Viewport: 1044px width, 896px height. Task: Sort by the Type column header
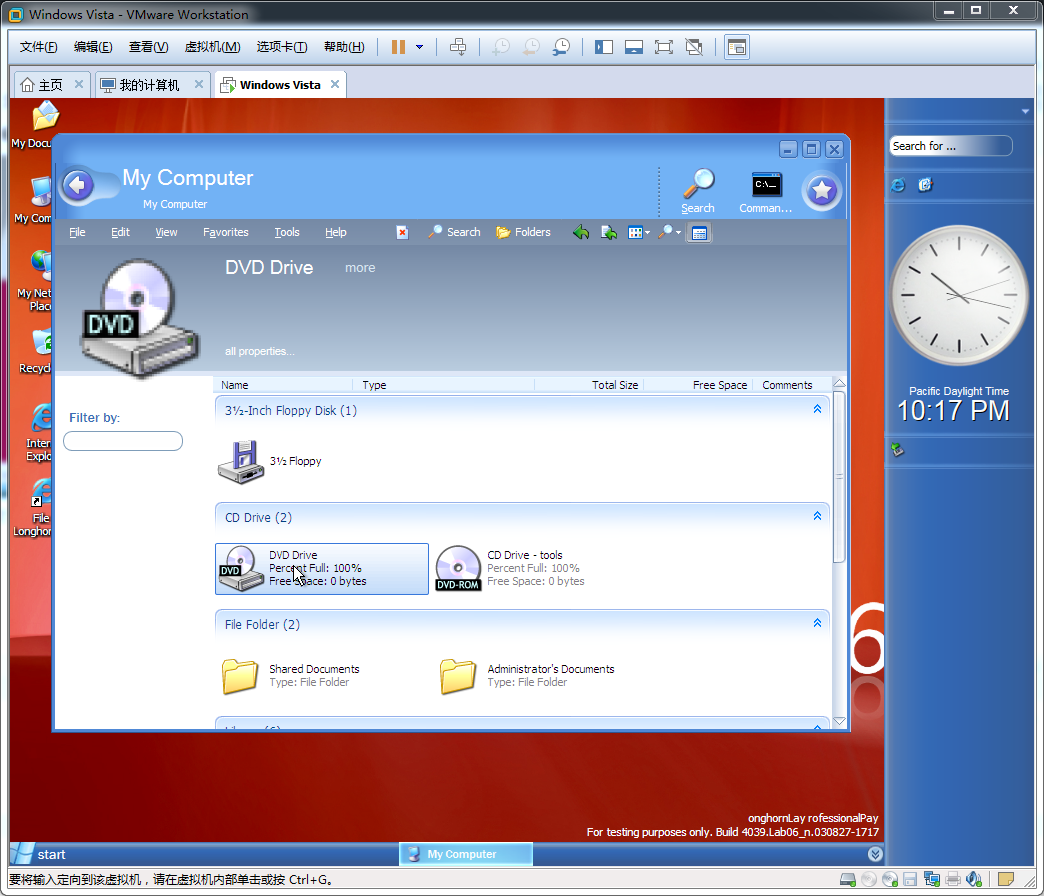(x=443, y=385)
